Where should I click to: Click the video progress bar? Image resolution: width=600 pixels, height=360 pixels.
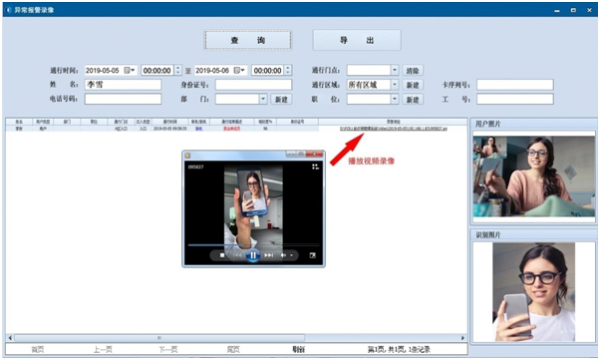(x=253, y=245)
